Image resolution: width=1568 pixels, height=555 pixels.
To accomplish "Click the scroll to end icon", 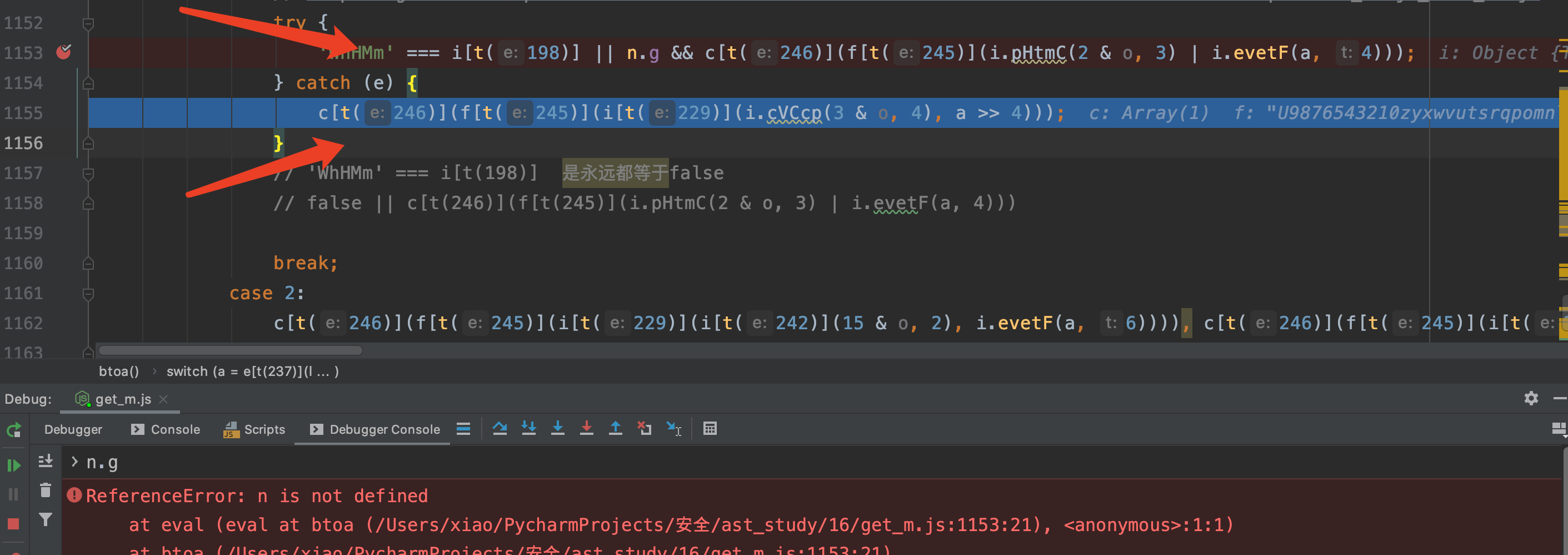I will pyautogui.click(x=46, y=461).
